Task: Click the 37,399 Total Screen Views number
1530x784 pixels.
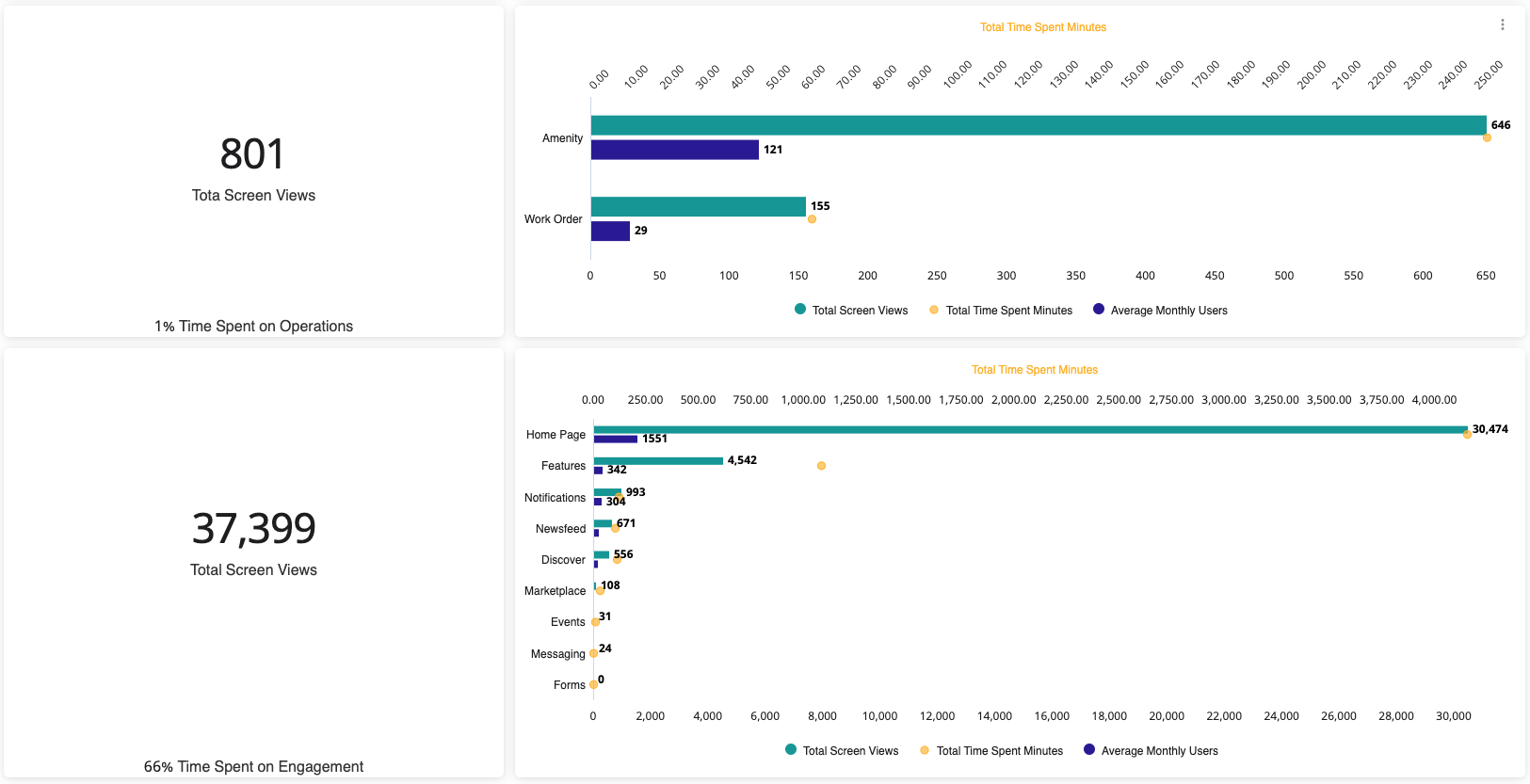Action: click(253, 529)
